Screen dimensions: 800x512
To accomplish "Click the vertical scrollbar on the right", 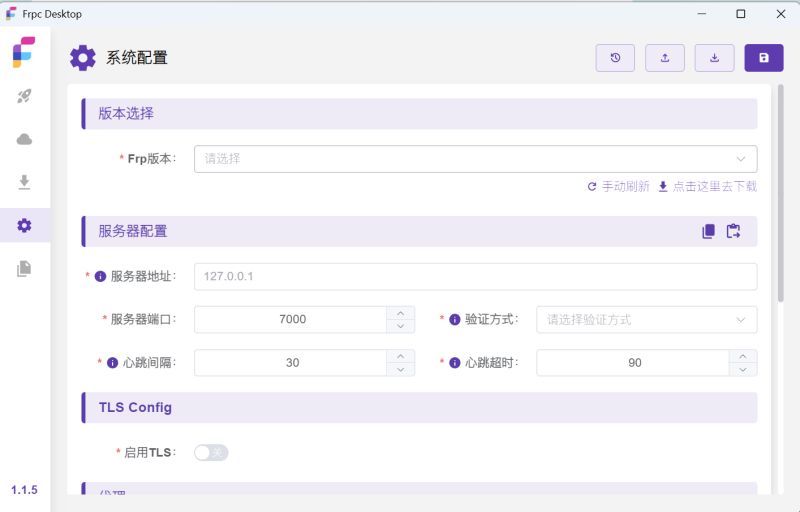I will 780,200.
